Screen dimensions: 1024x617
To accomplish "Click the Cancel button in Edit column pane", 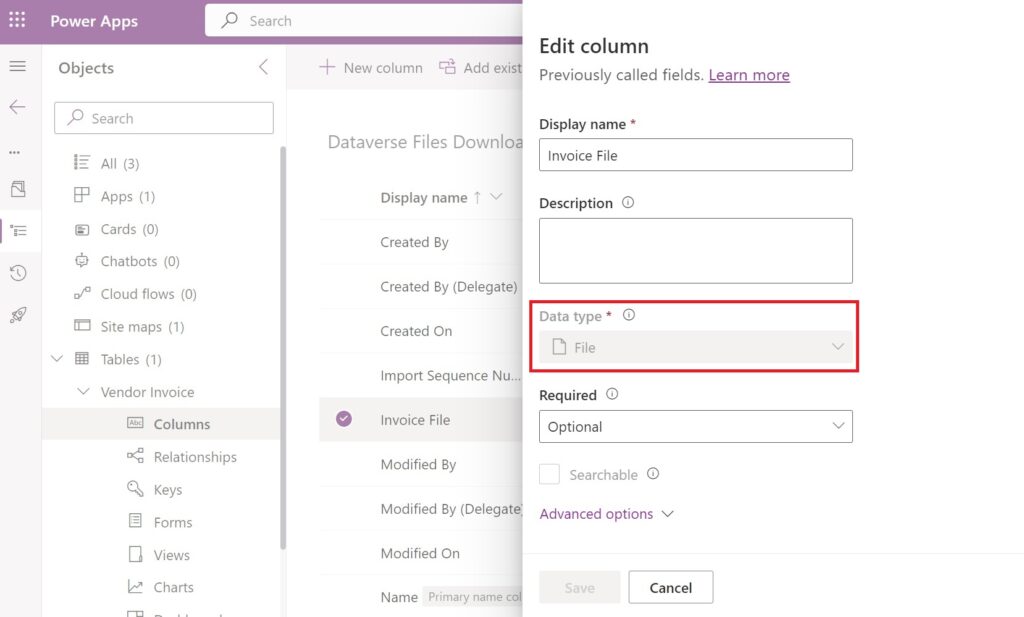I will (670, 587).
